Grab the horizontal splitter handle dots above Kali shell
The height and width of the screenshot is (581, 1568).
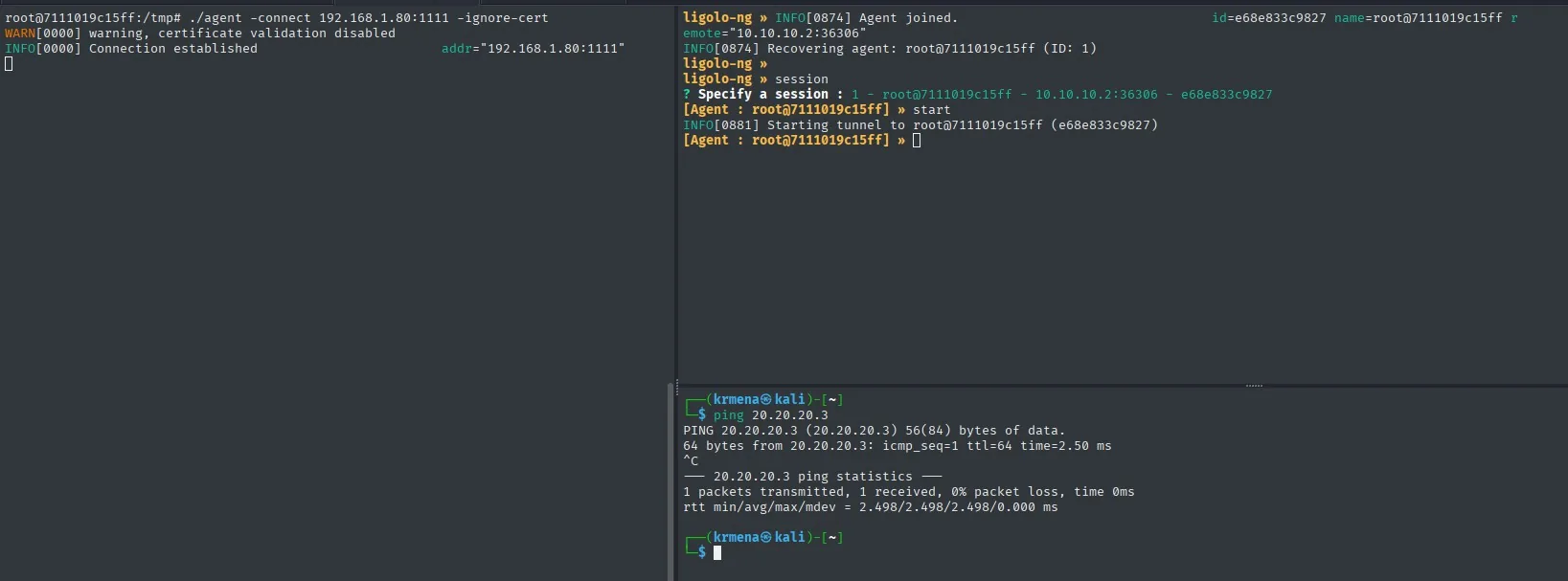pyautogui.click(x=1254, y=386)
